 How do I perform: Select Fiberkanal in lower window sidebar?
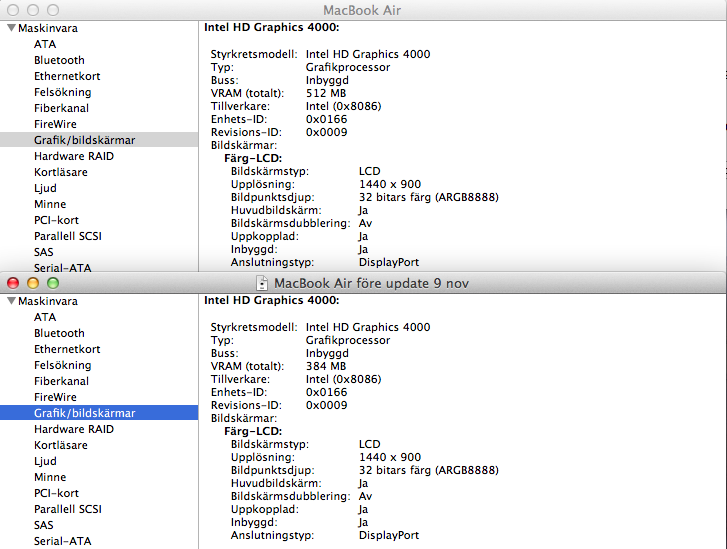tap(61, 381)
